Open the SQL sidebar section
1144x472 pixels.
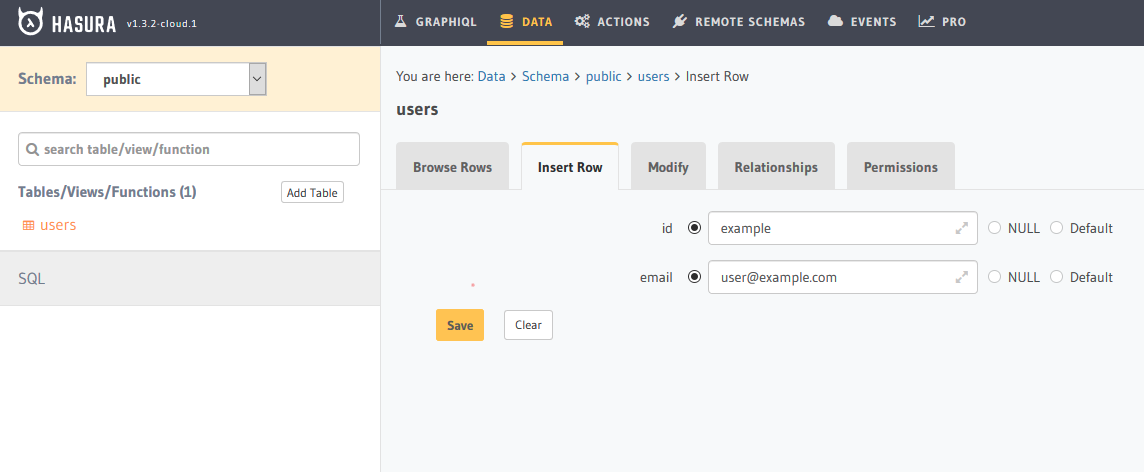[x=190, y=279]
